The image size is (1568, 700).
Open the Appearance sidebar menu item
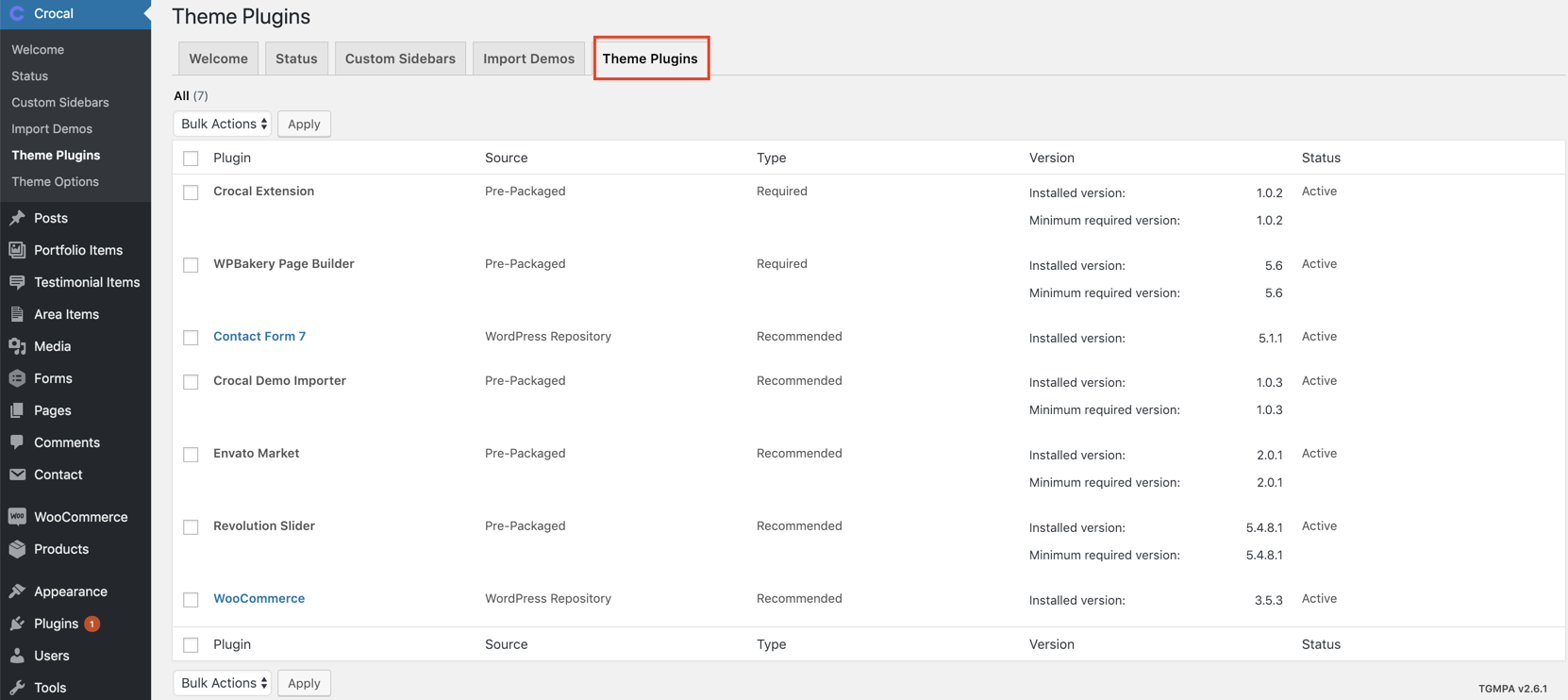click(x=75, y=592)
